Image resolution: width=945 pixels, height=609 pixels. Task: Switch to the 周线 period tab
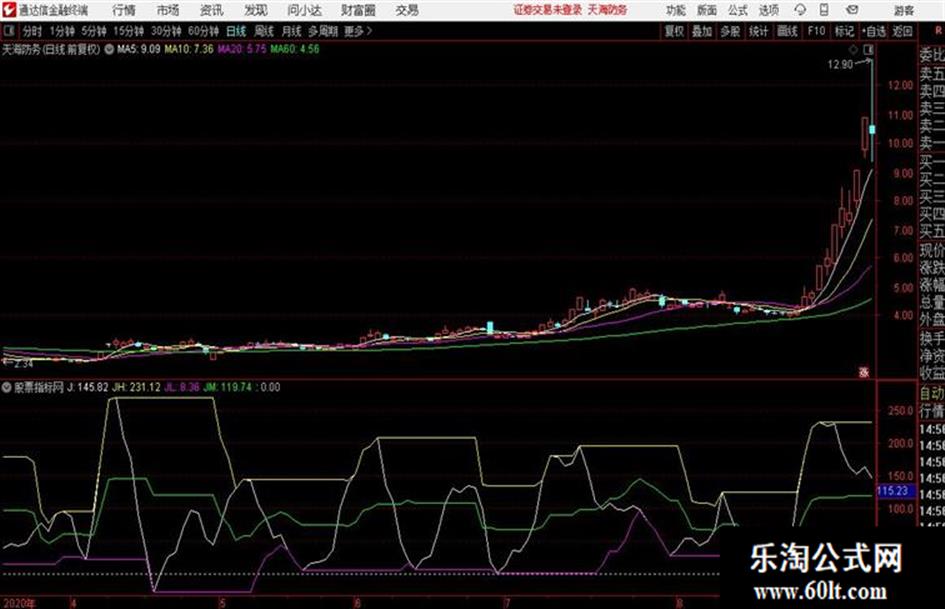(264, 31)
